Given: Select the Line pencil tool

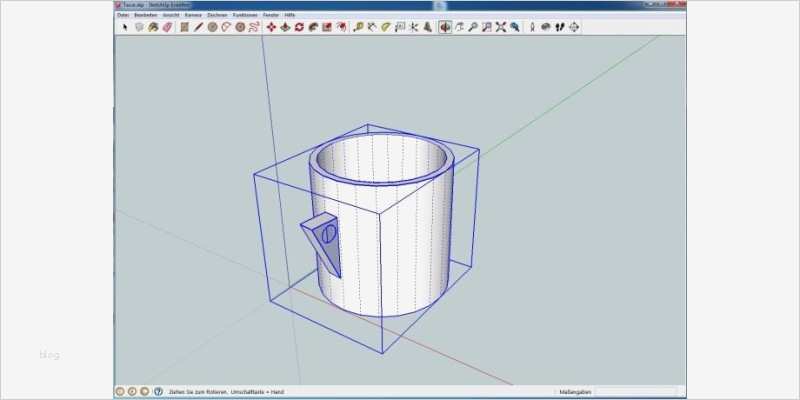Looking at the screenshot, I should coord(198,27).
